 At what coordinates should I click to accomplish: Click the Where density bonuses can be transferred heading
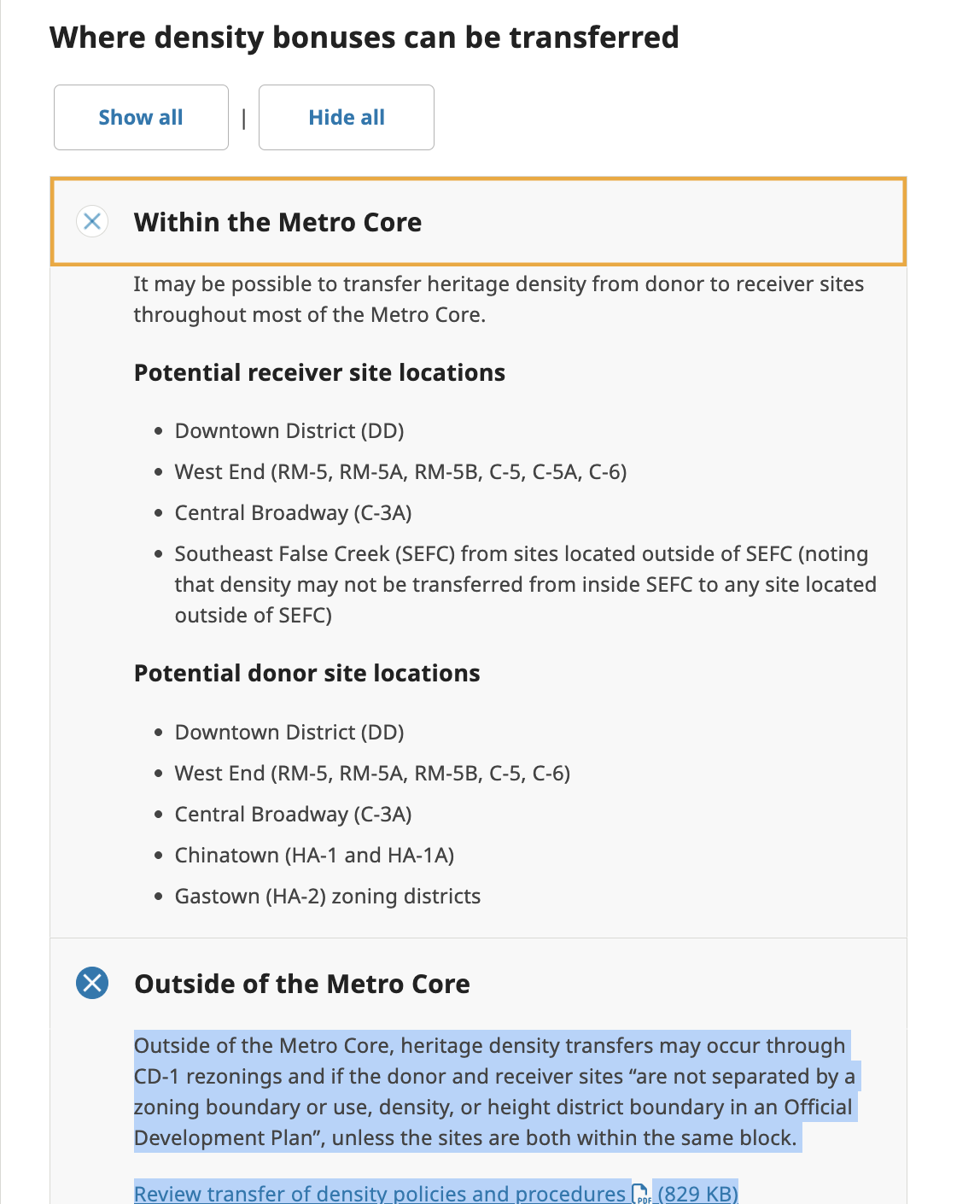[365, 38]
